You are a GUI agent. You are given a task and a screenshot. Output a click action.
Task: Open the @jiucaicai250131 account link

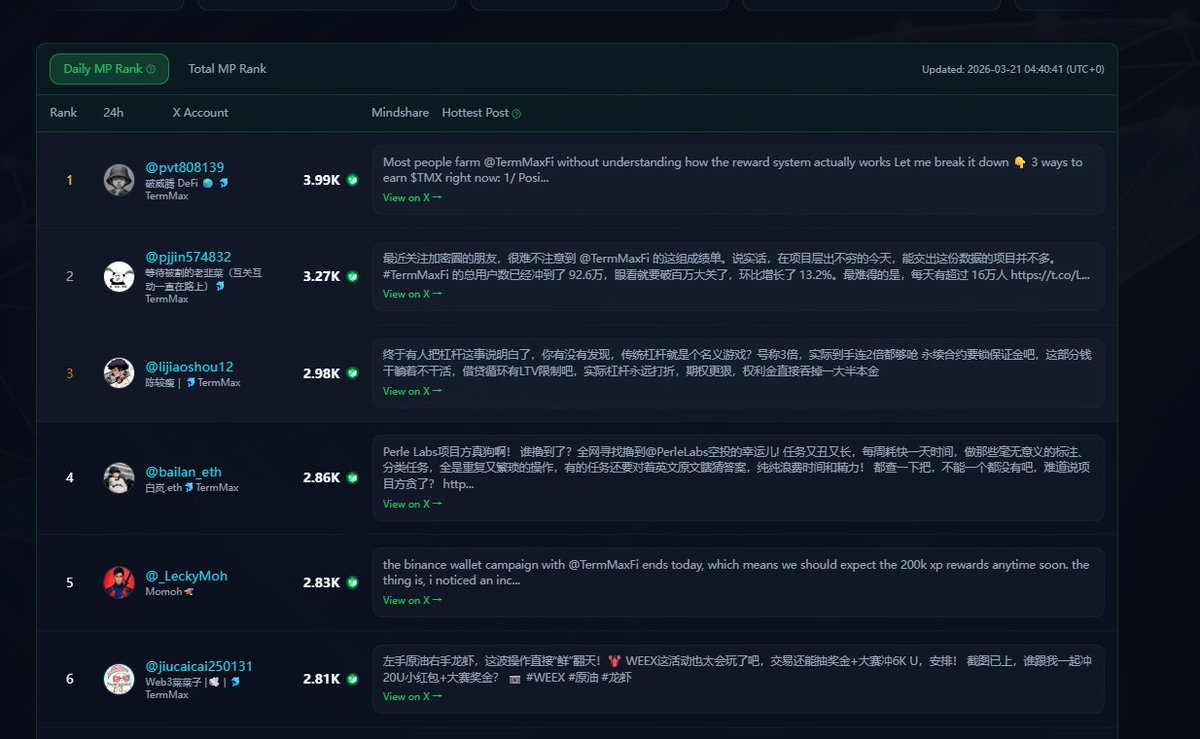199,666
